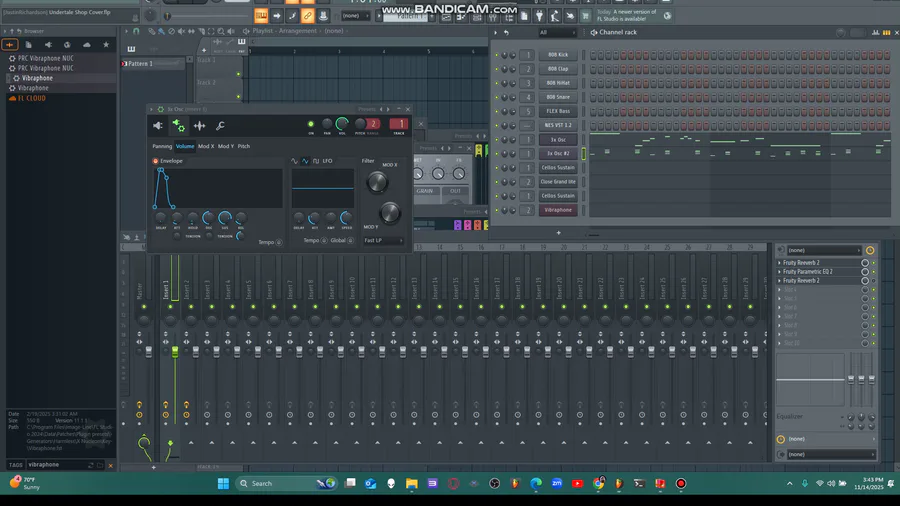Select the playlist zoom magnifier tool
Image resolution: width=900 pixels, height=506 pixels.
point(220,32)
